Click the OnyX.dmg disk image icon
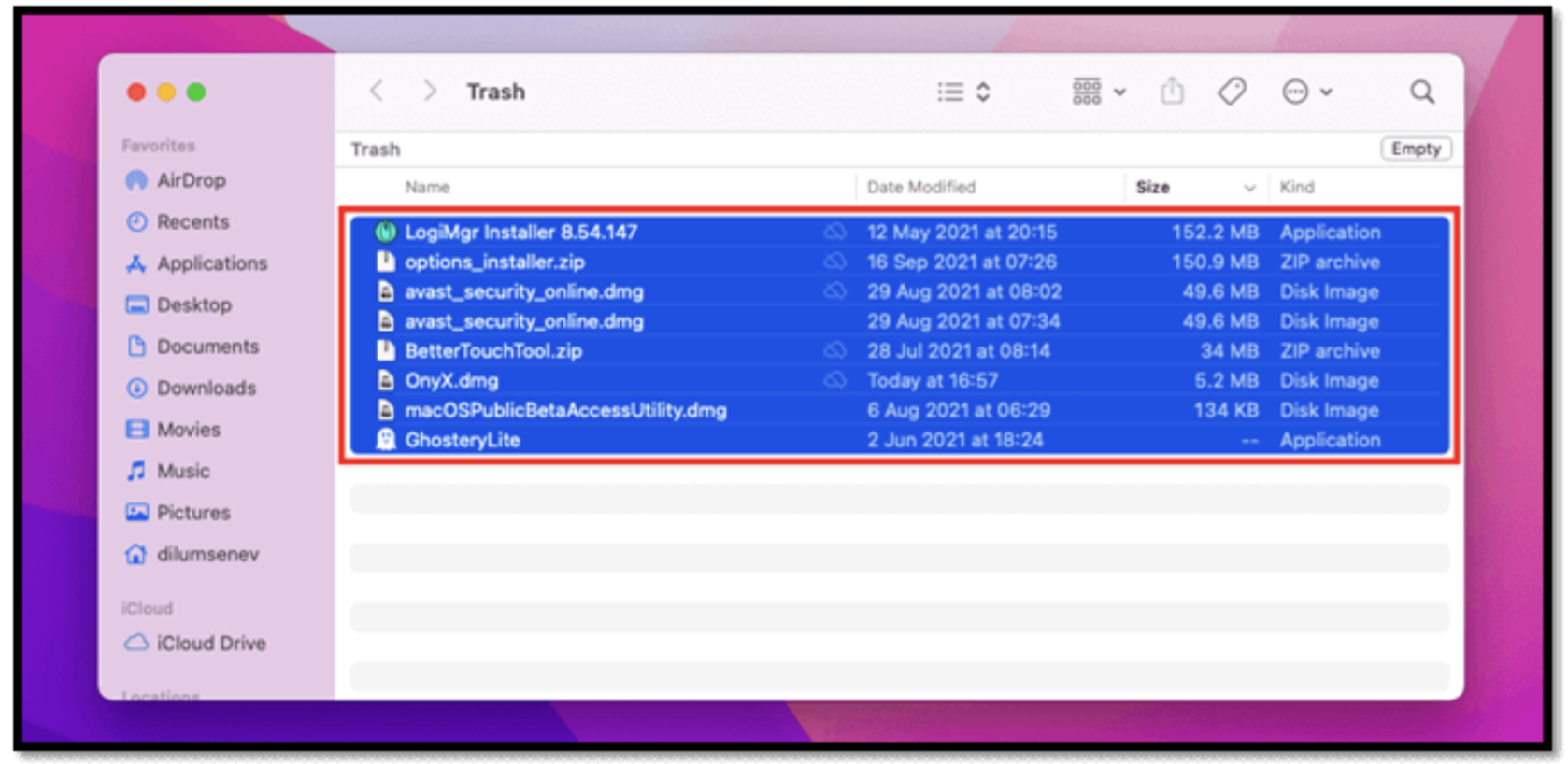The height and width of the screenshot is (764, 1568). click(385, 380)
